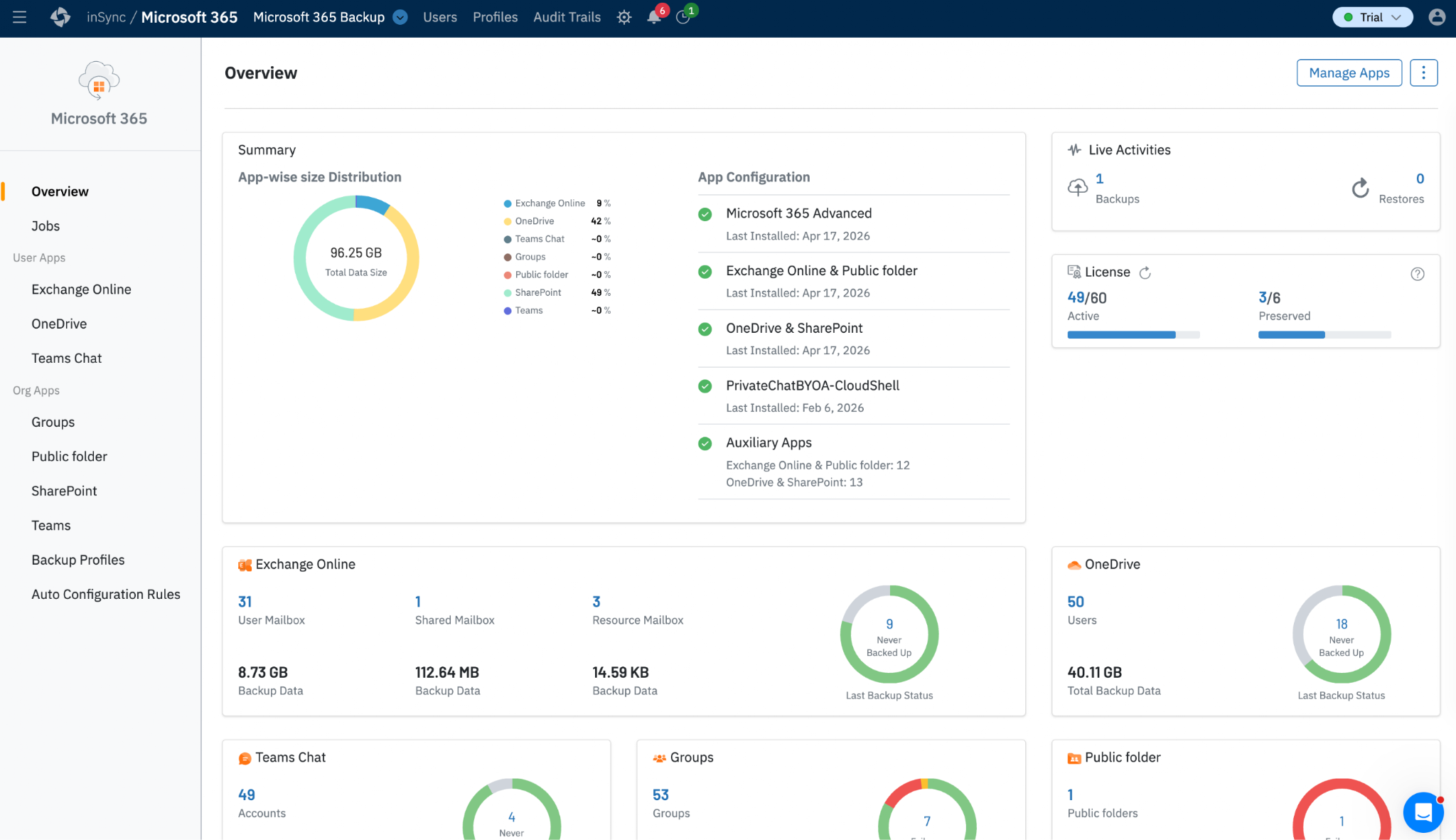Click the PrivateChatBYOA-CloudShell green checkmark

pos(705,386)
